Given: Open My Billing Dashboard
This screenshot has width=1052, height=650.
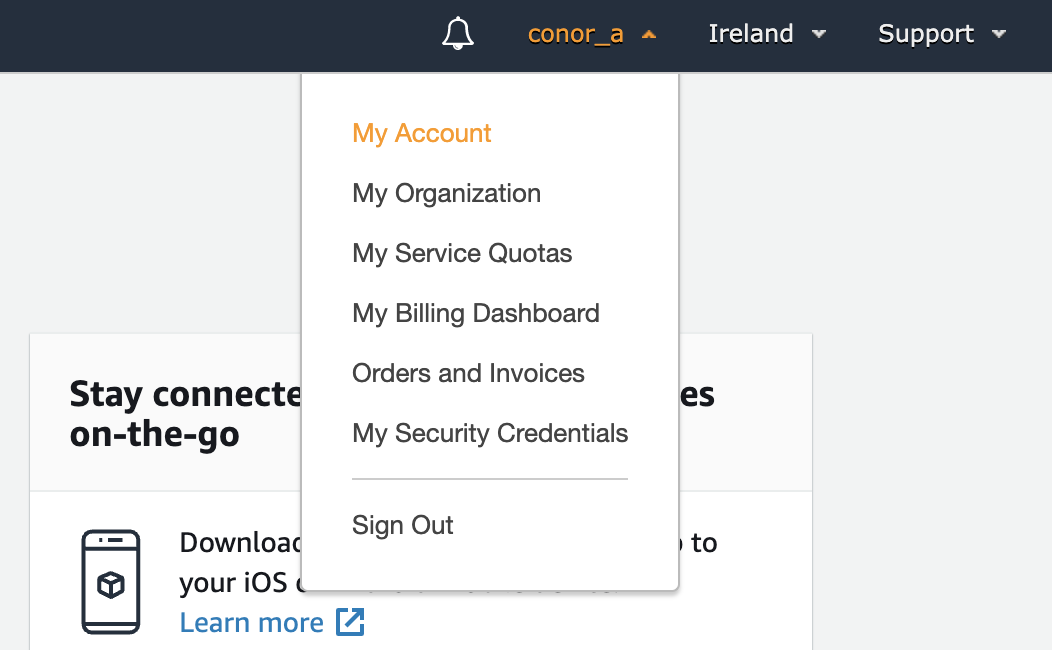Looking at the screenshot, I should point(475,313).
